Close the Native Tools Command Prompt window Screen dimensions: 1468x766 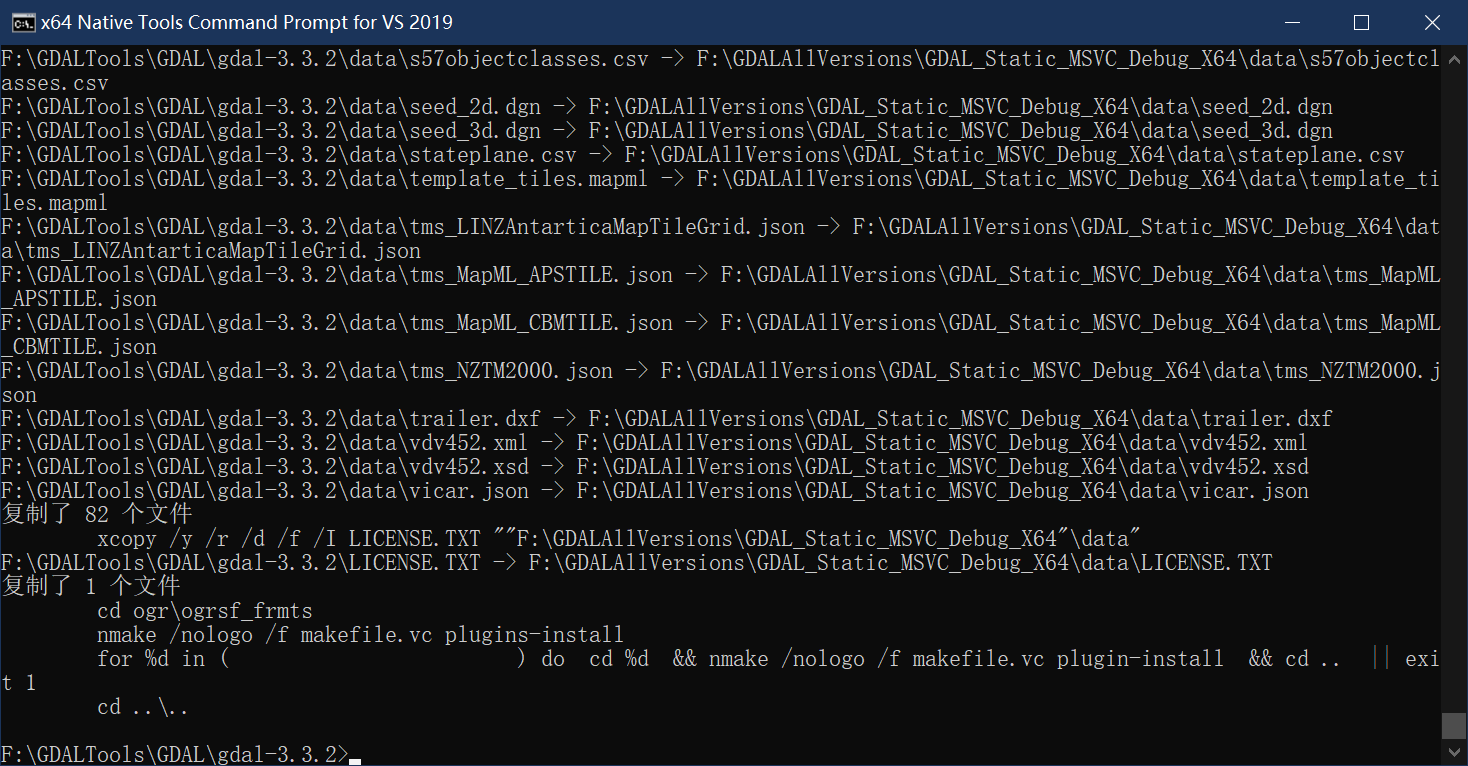1431,22
